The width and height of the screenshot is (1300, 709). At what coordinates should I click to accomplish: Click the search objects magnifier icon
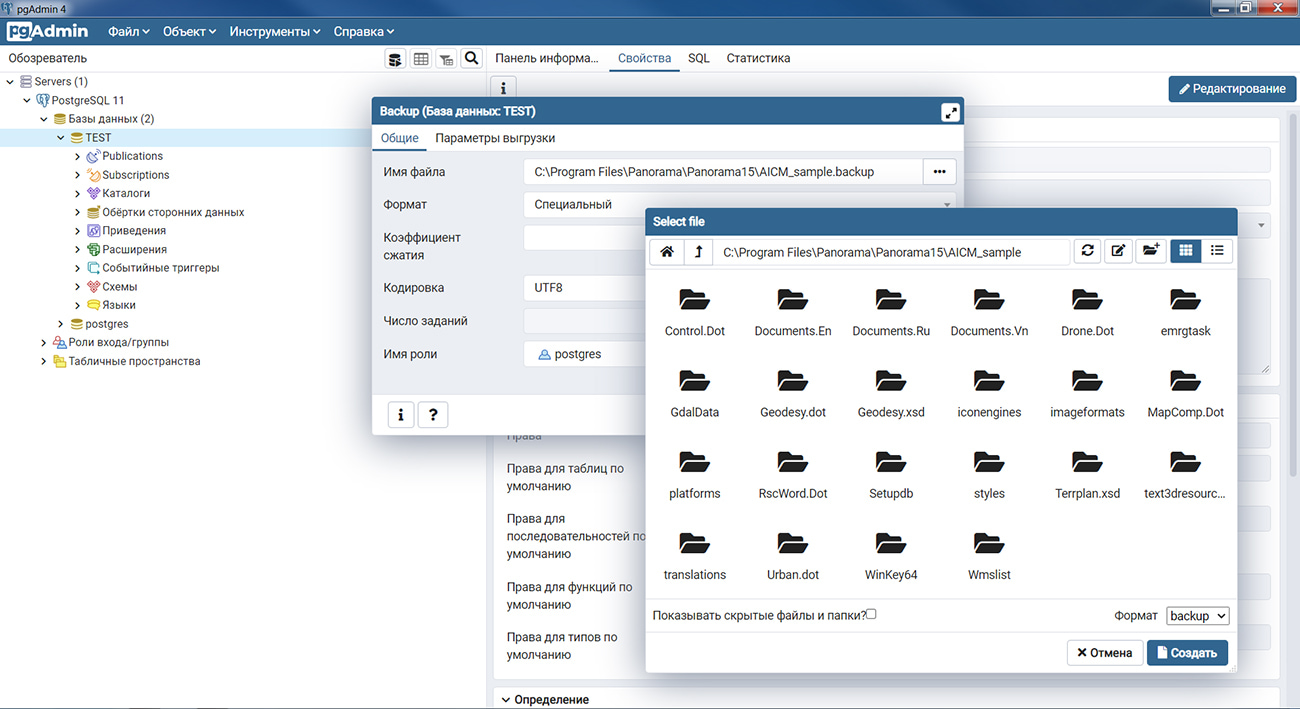(x=471, y=59)
